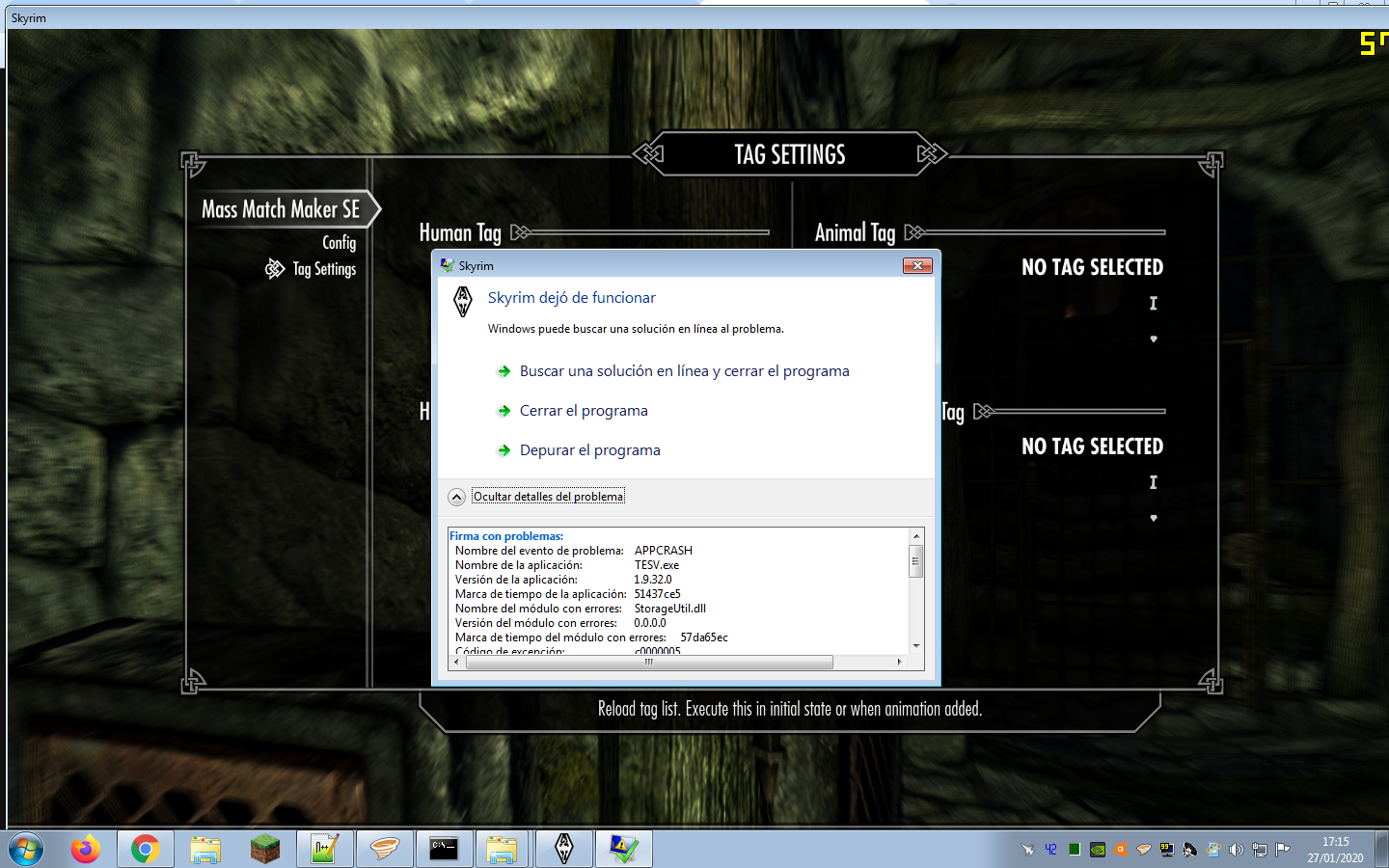Click the tornado icon in system tray
Image resolution: width=1389 pixels, height=868 pixels.
pos(1143,850)
